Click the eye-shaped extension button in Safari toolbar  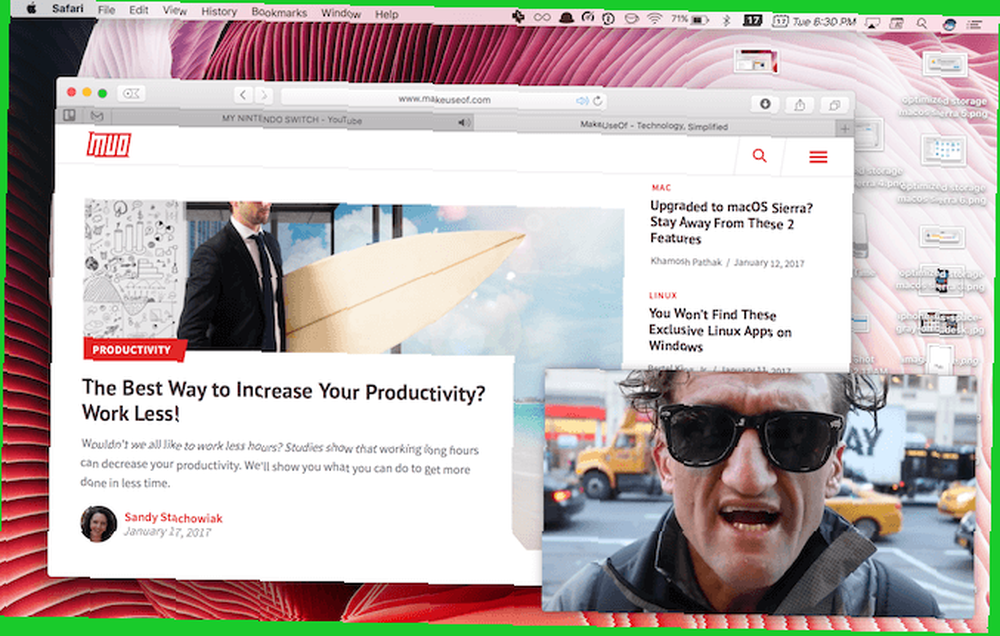click(x=131, y=93)
